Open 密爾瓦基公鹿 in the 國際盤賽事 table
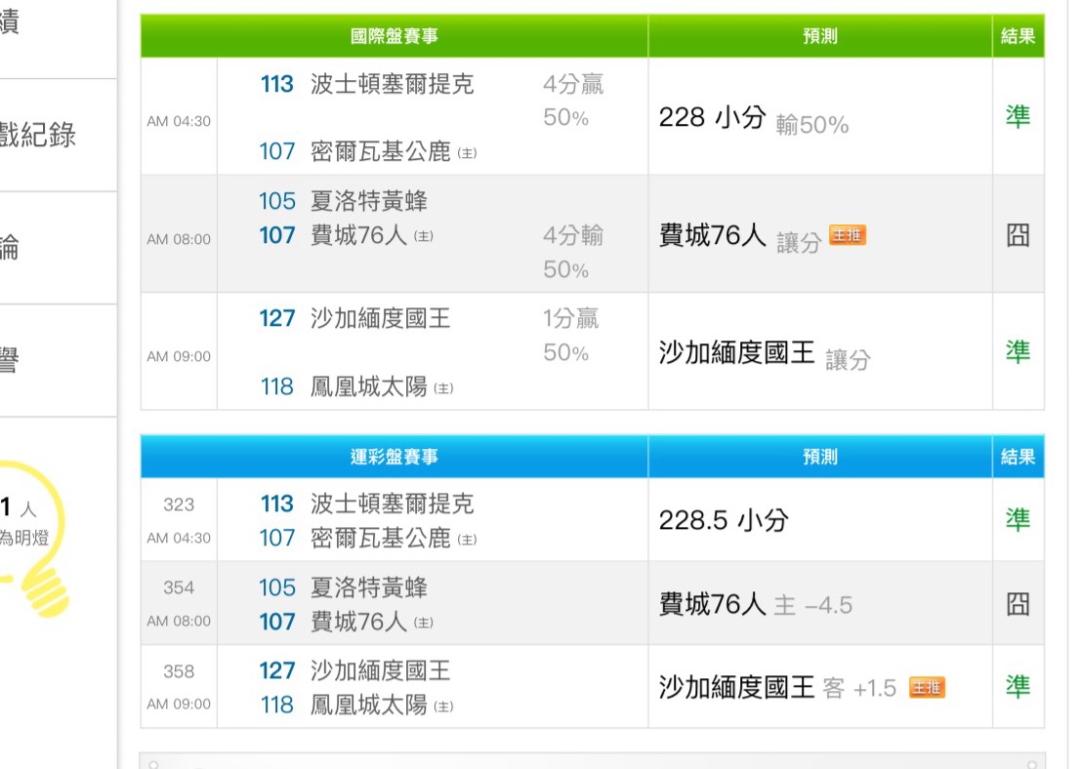The width and height of the screenshot is (1080, 769). (380, 151)
